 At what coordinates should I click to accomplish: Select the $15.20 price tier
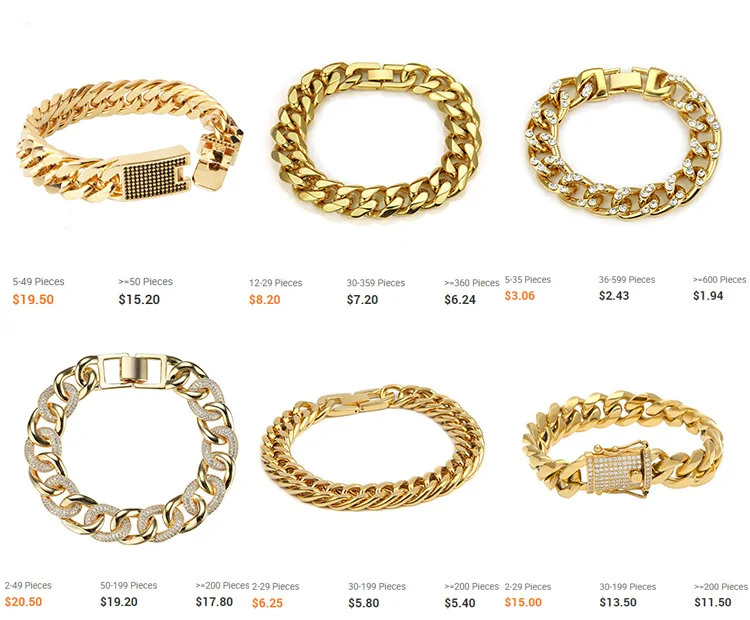[139, 299]
